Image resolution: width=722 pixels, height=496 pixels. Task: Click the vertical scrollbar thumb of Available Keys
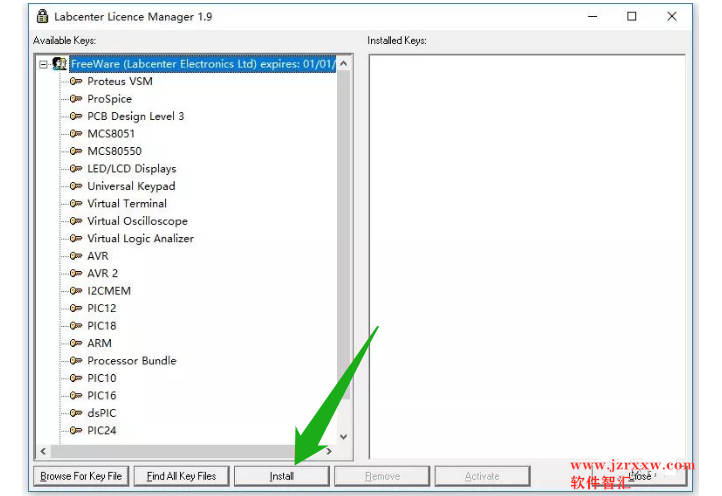pos(344,235)
